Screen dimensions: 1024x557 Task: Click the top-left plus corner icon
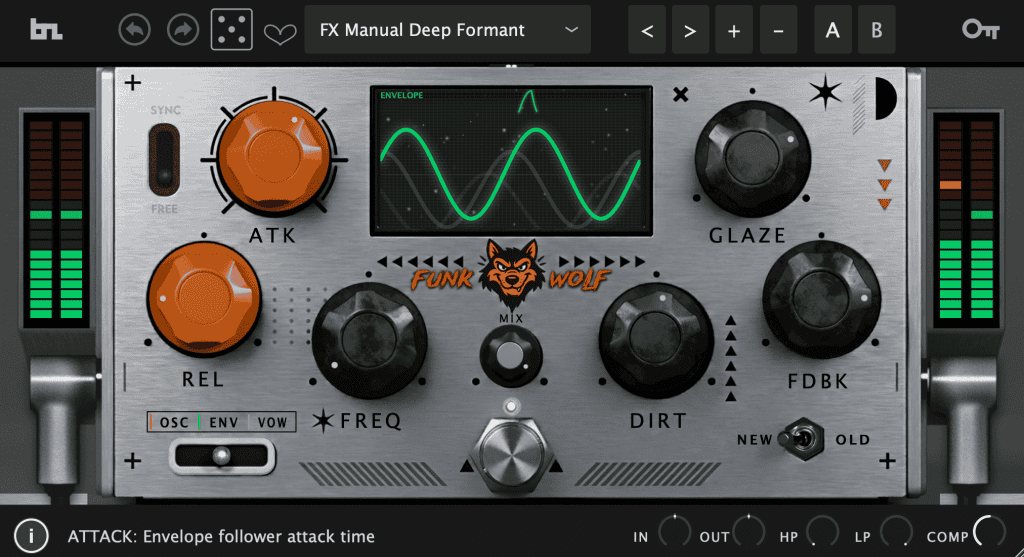[133, 83]
